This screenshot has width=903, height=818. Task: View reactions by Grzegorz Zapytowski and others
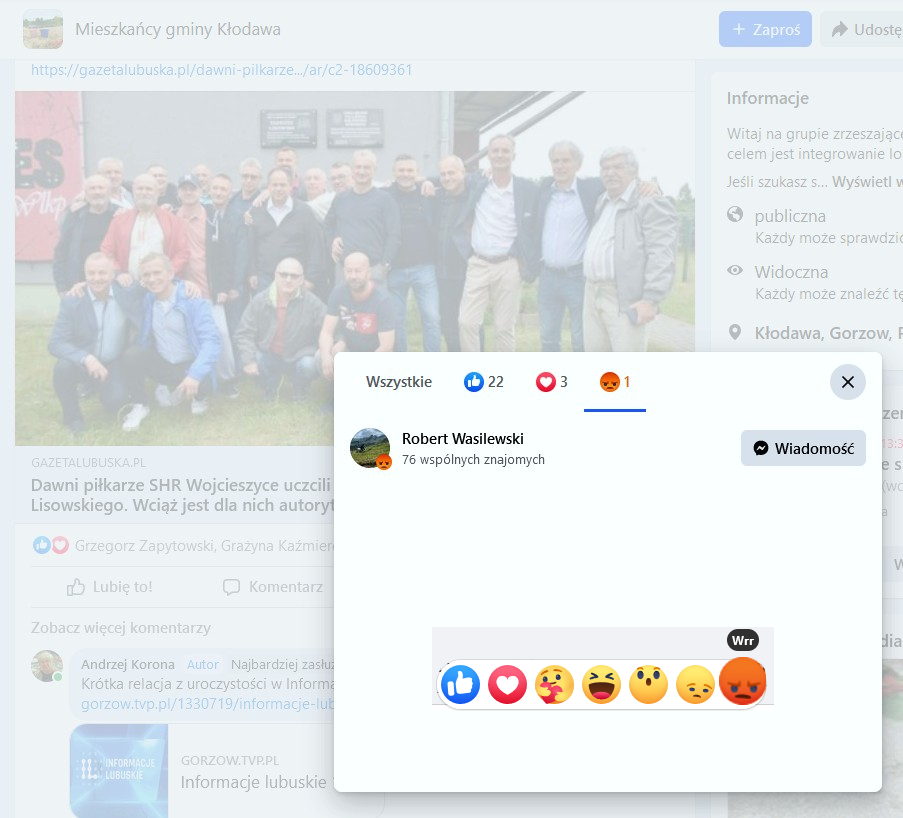pyautogui.click(x=204, y=546)
